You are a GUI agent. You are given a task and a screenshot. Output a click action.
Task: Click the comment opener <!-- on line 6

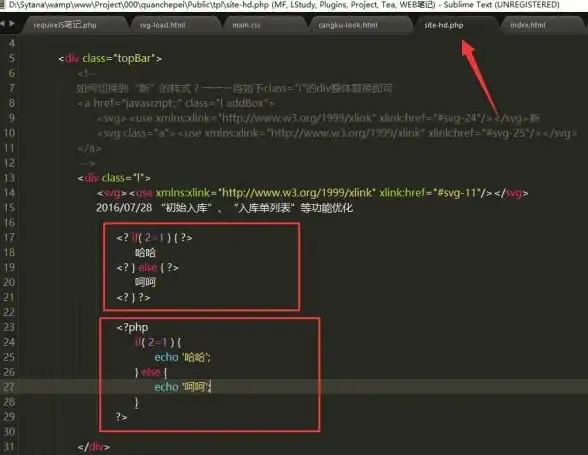pyautogui.click(x=87, y=74)
